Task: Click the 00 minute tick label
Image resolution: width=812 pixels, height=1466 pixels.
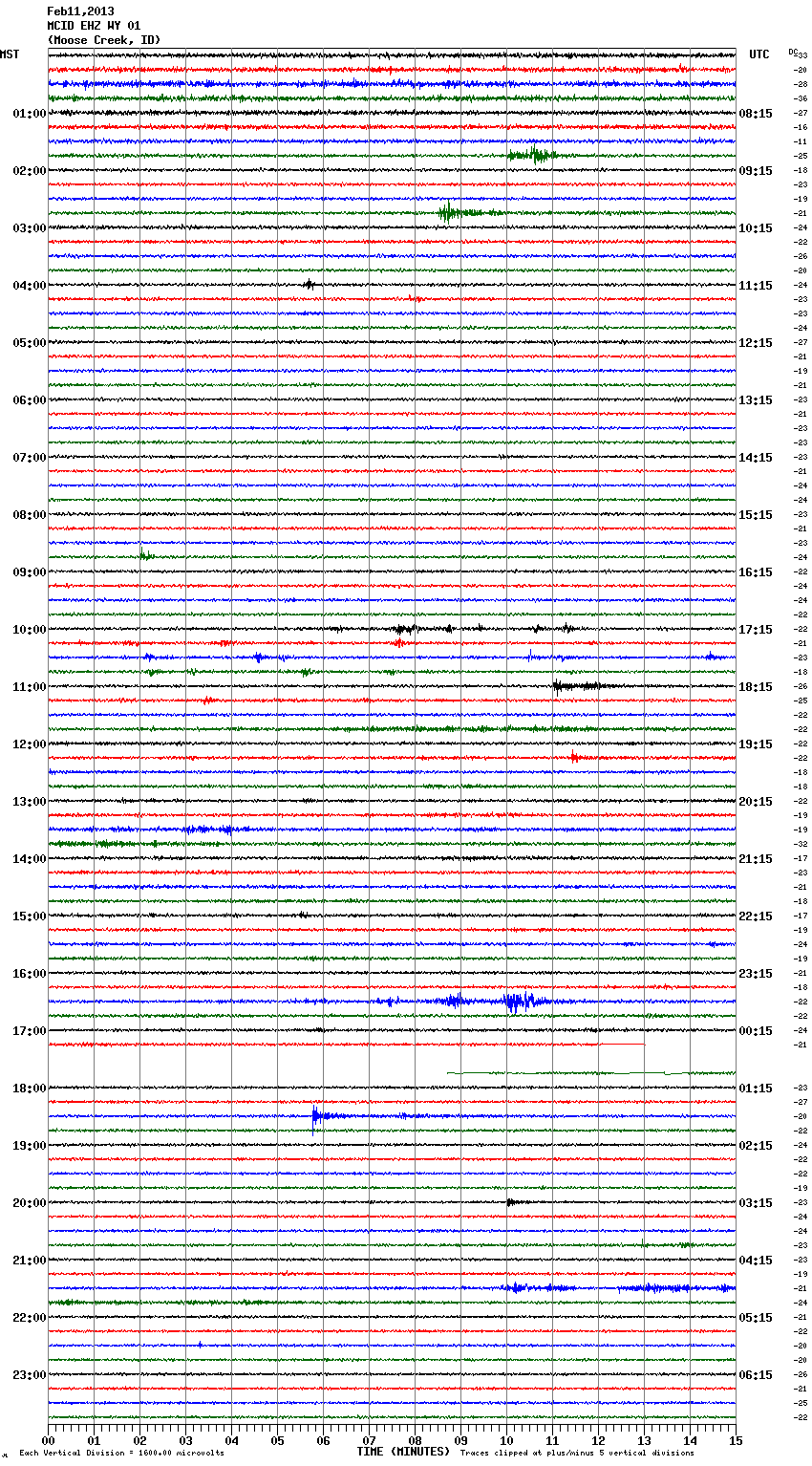Action: click(48, 1440)
